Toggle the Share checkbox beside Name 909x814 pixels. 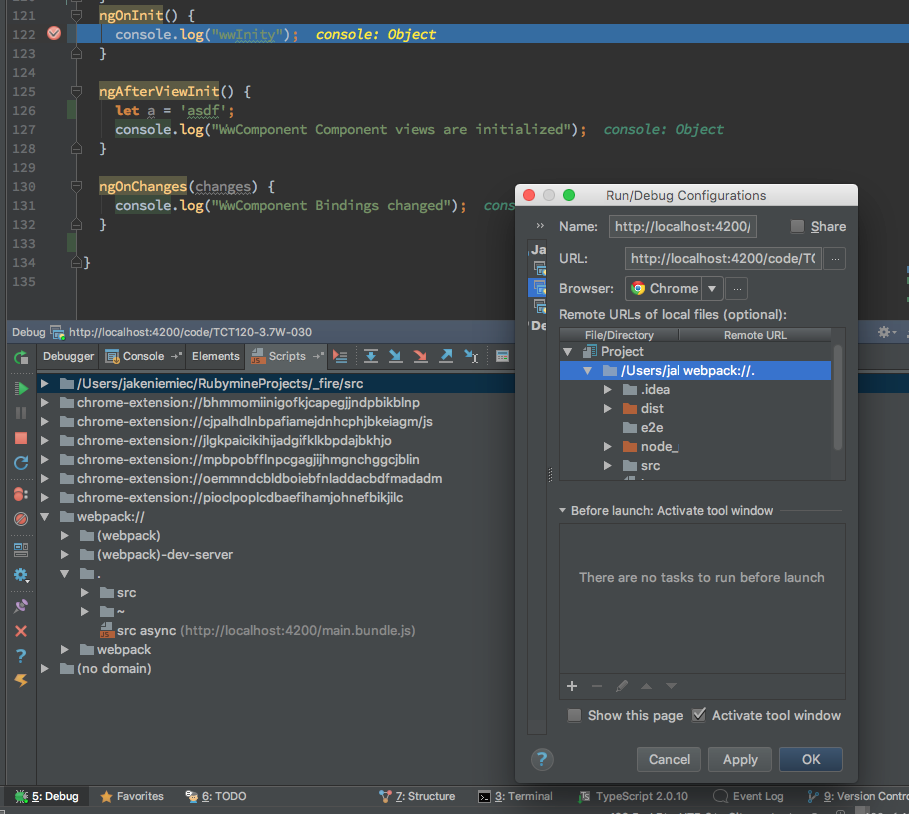pos(797,226)
